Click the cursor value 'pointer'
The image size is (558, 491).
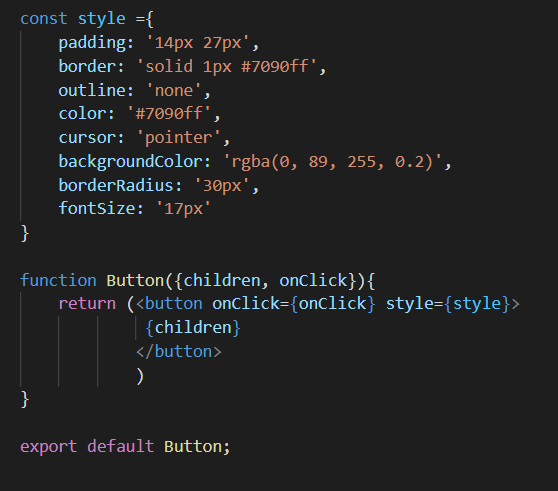[x=179, y=138]
